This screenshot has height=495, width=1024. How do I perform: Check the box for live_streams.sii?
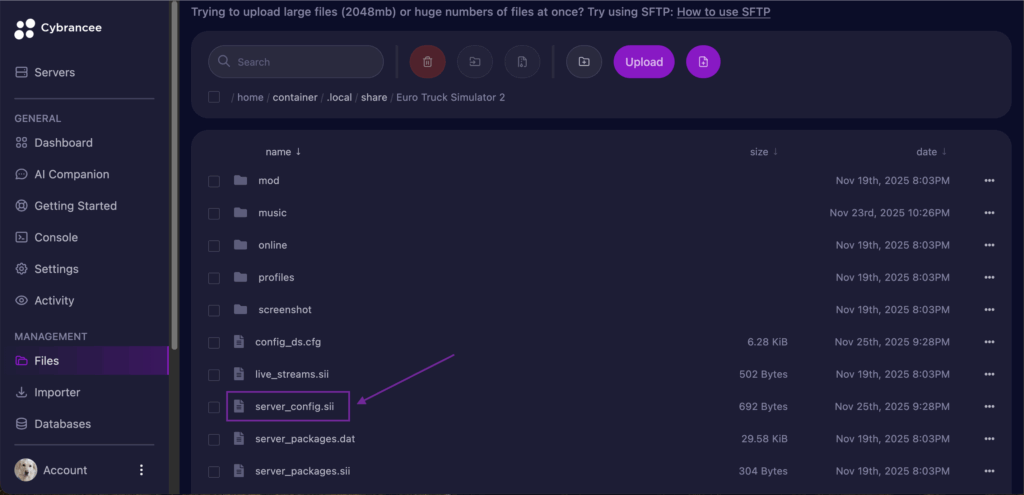click(x=214, y=375)
